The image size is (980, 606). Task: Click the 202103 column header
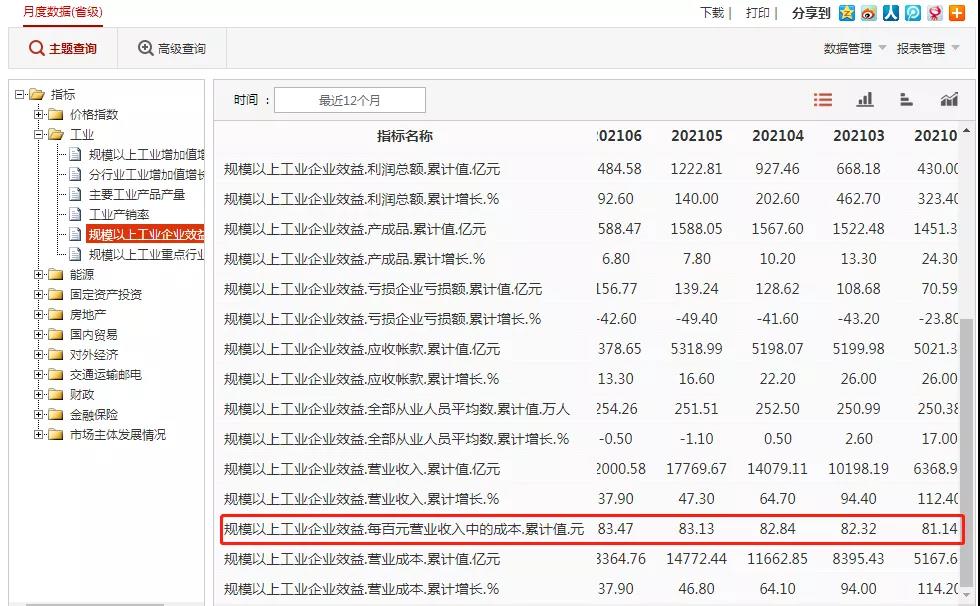tap(859, 136)
